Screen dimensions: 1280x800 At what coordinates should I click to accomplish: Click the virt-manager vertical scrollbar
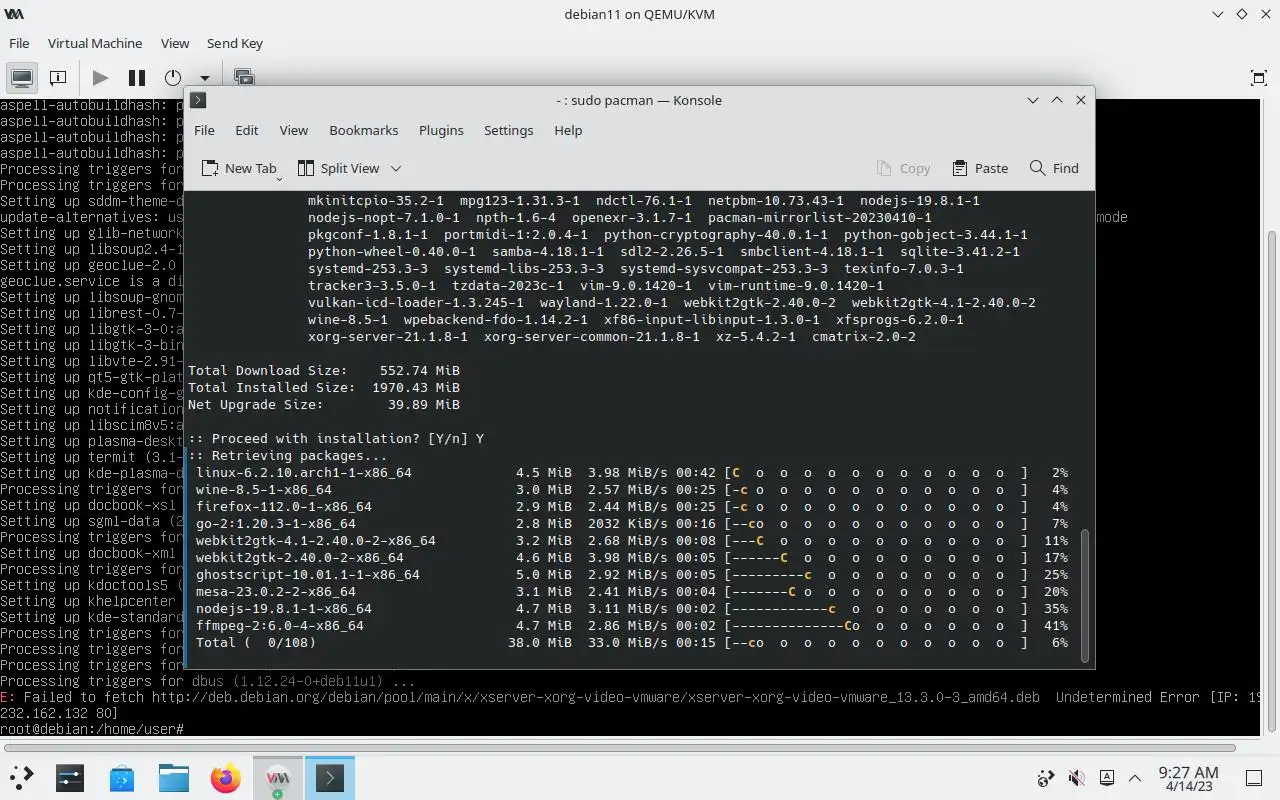coord(1272,480)
